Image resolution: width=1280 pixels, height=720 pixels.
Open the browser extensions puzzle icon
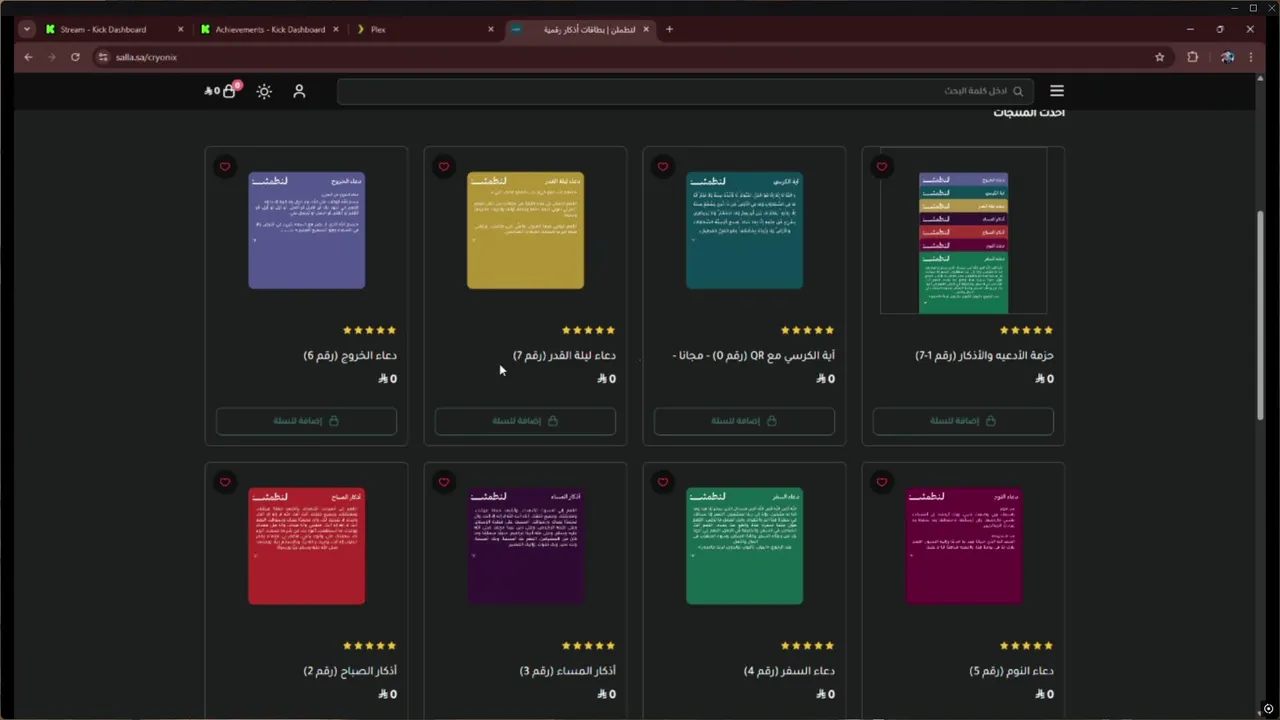1192,57
